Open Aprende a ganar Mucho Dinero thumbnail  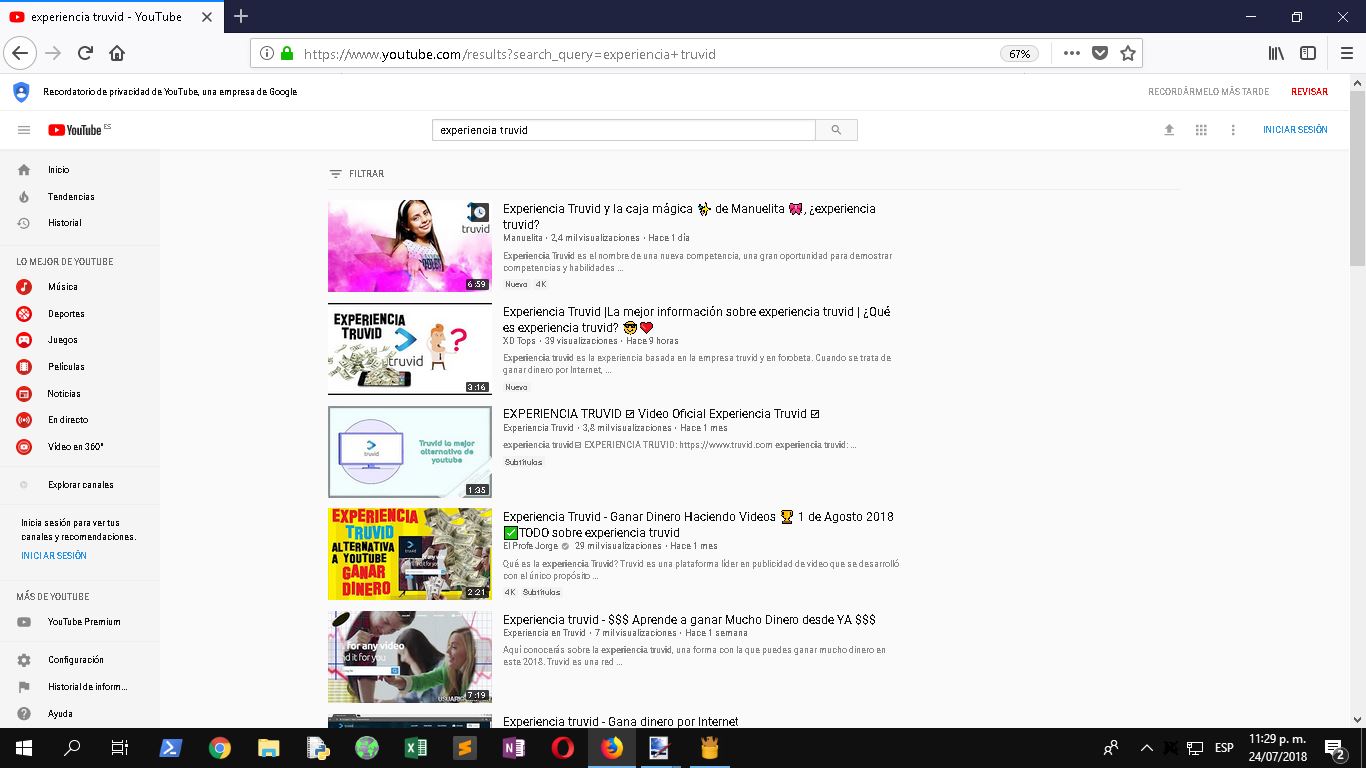pyautogui.click(x=410, y=657)
